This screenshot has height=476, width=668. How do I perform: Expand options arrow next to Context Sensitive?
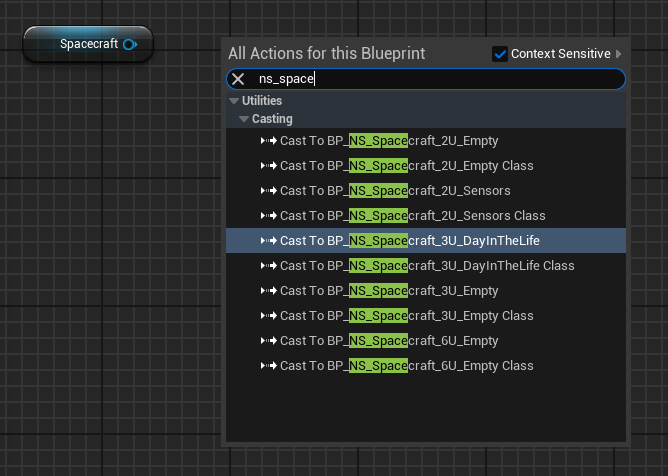coord(618,54)
